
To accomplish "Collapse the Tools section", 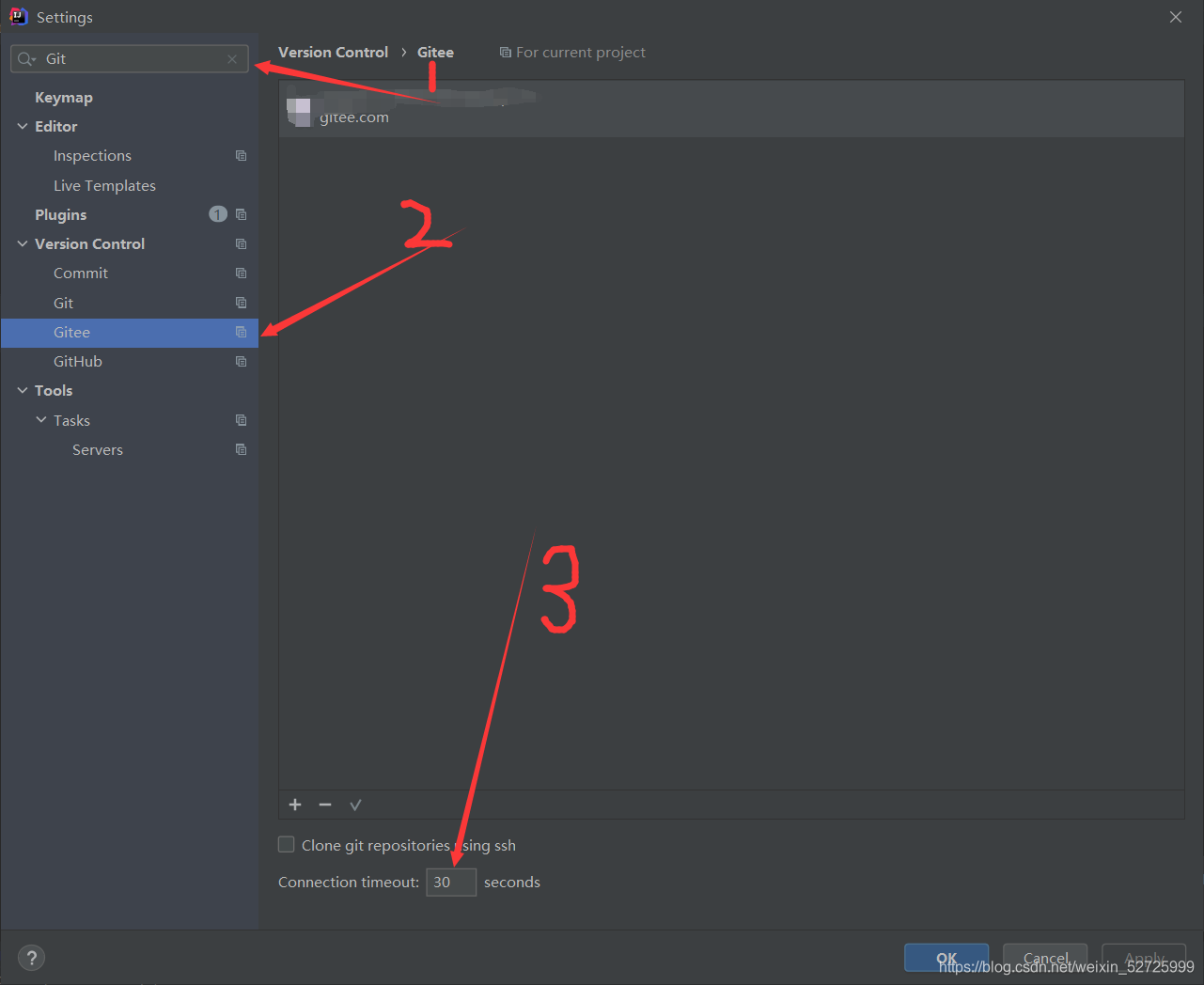I will (23, 390).
